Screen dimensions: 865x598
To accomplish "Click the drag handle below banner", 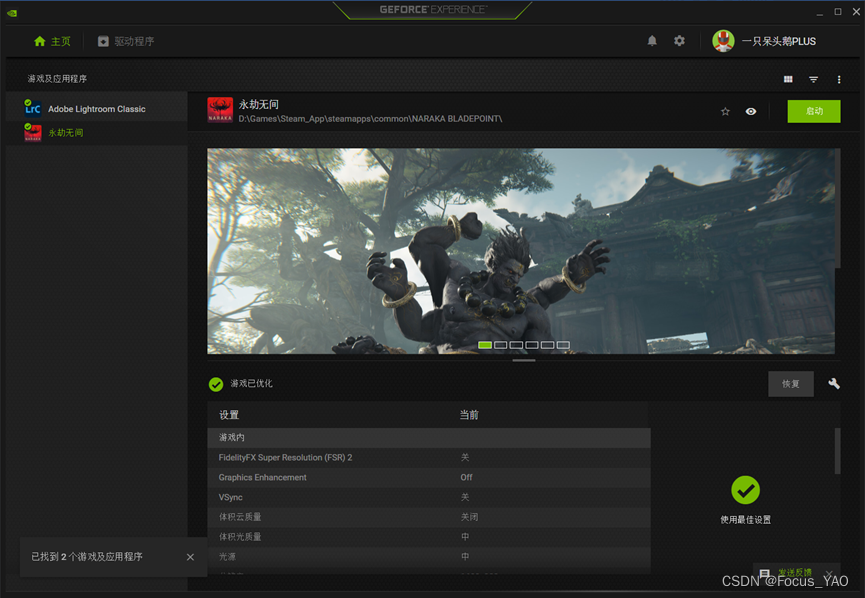I will [x=524, y=360].
